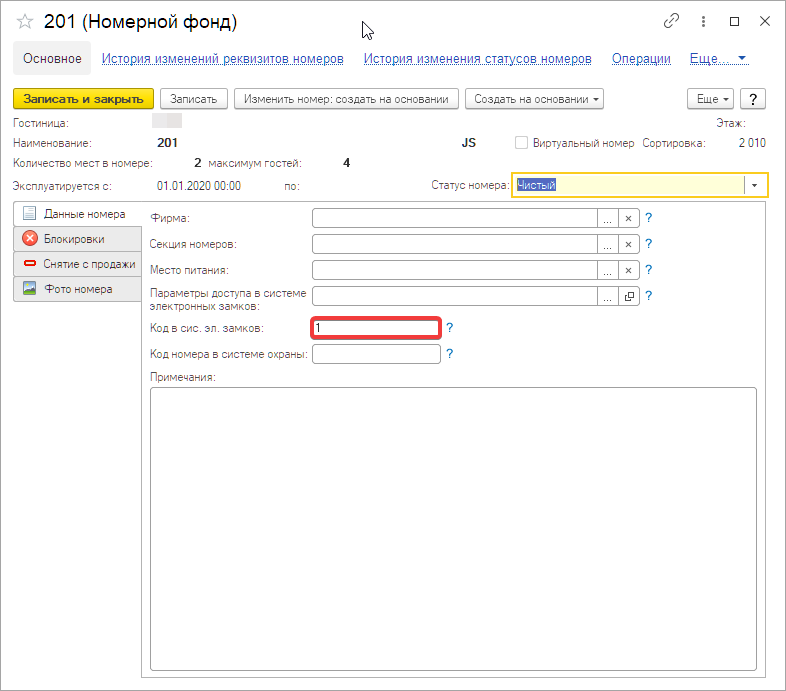Screen dimensions: 786x691
Task: Focus the Место питания input field
Action: (x=455, y=271)
